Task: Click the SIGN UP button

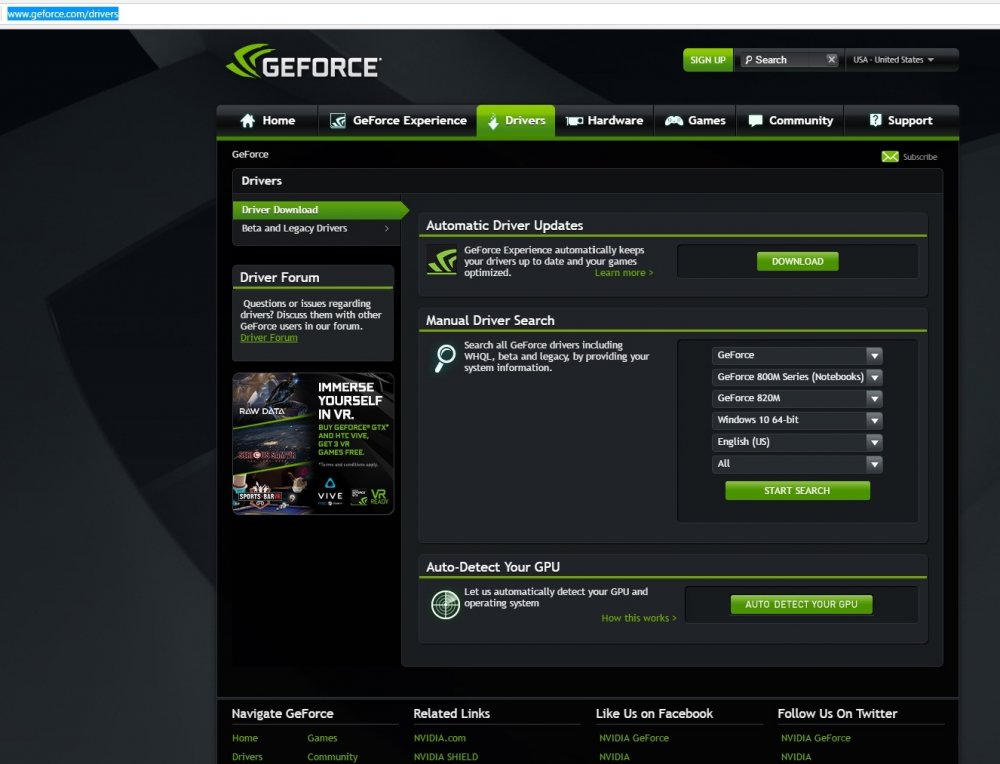Action: click(708, 60)
